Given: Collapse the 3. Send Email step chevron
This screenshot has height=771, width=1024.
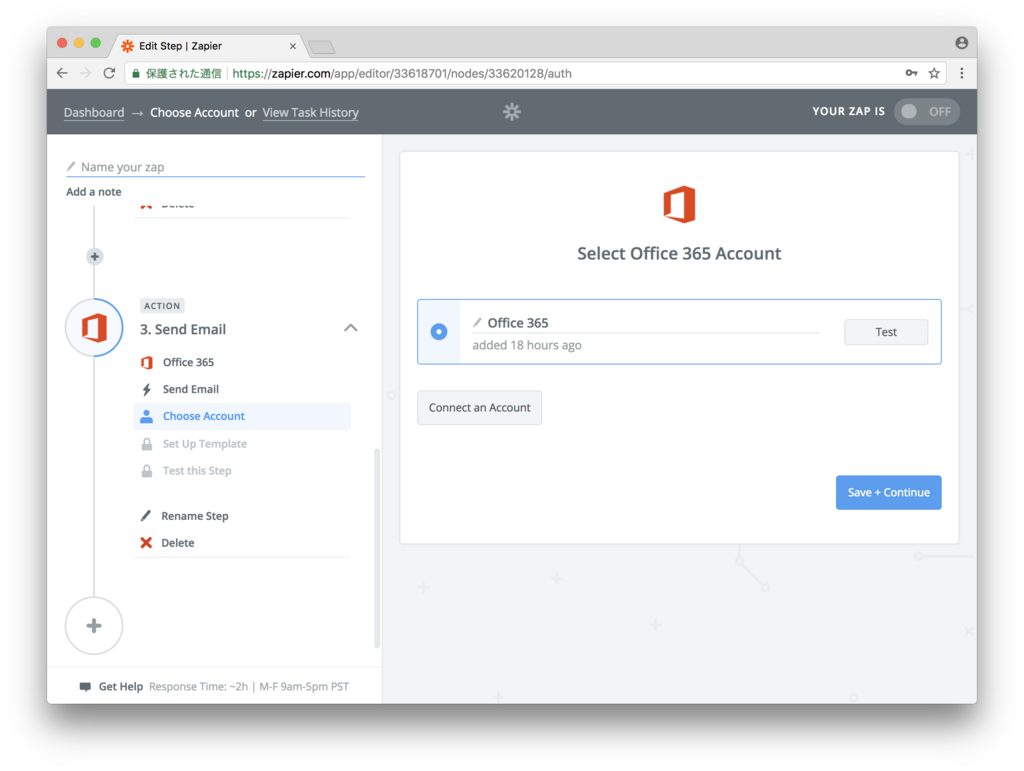Looking at the screenshot, I should [x=351, y=328].
